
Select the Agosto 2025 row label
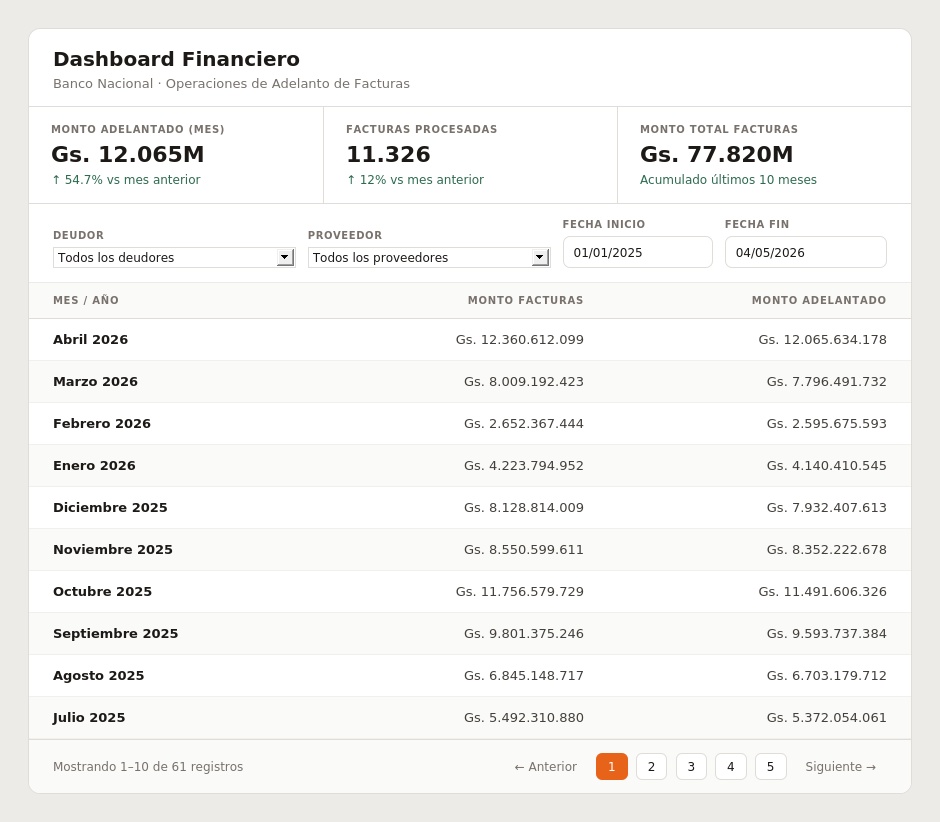(98, 675)
